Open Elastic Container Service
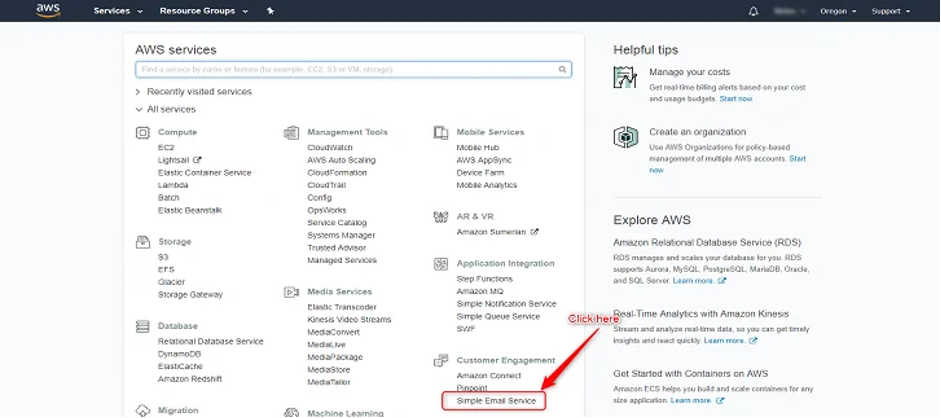Screen dimensions: 941x418 click(x=204, y=173)
